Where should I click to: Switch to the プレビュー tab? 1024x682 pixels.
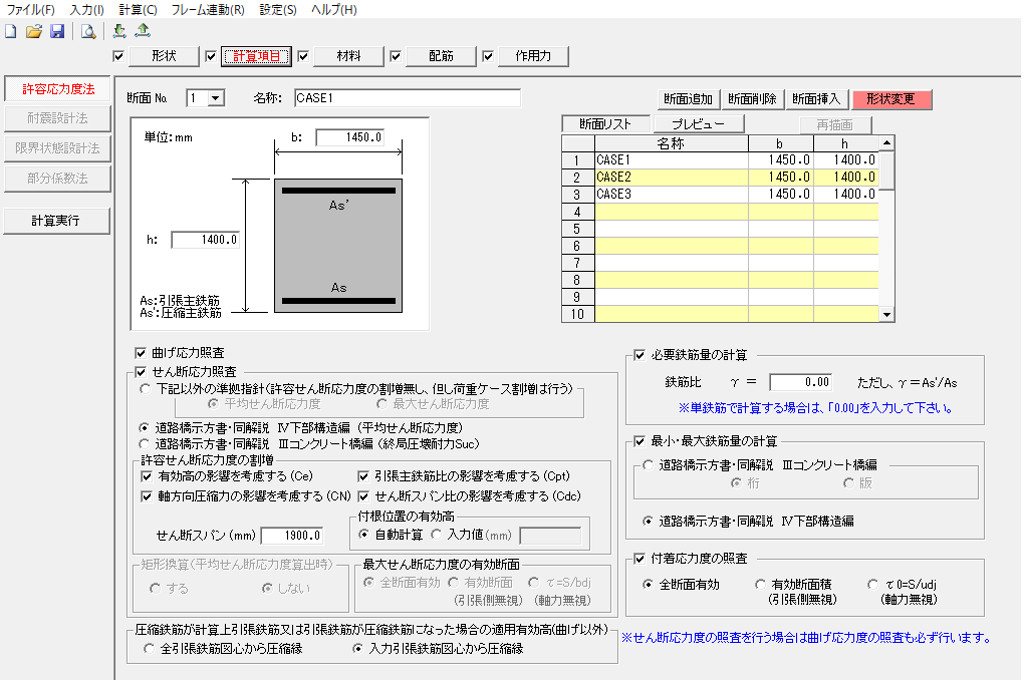(x=698, y=124)
